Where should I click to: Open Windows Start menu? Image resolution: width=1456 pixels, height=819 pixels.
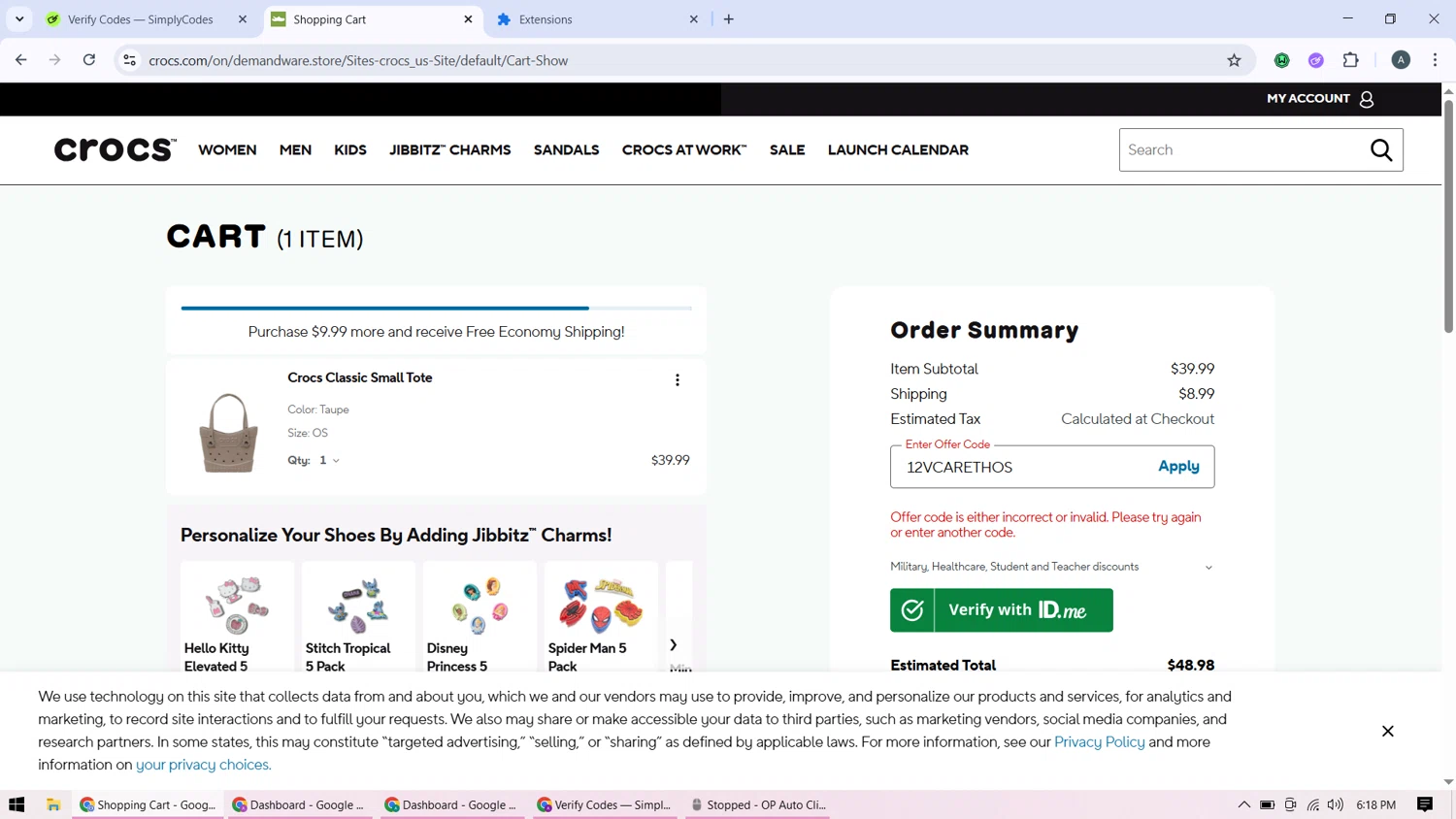pos(17,804)
